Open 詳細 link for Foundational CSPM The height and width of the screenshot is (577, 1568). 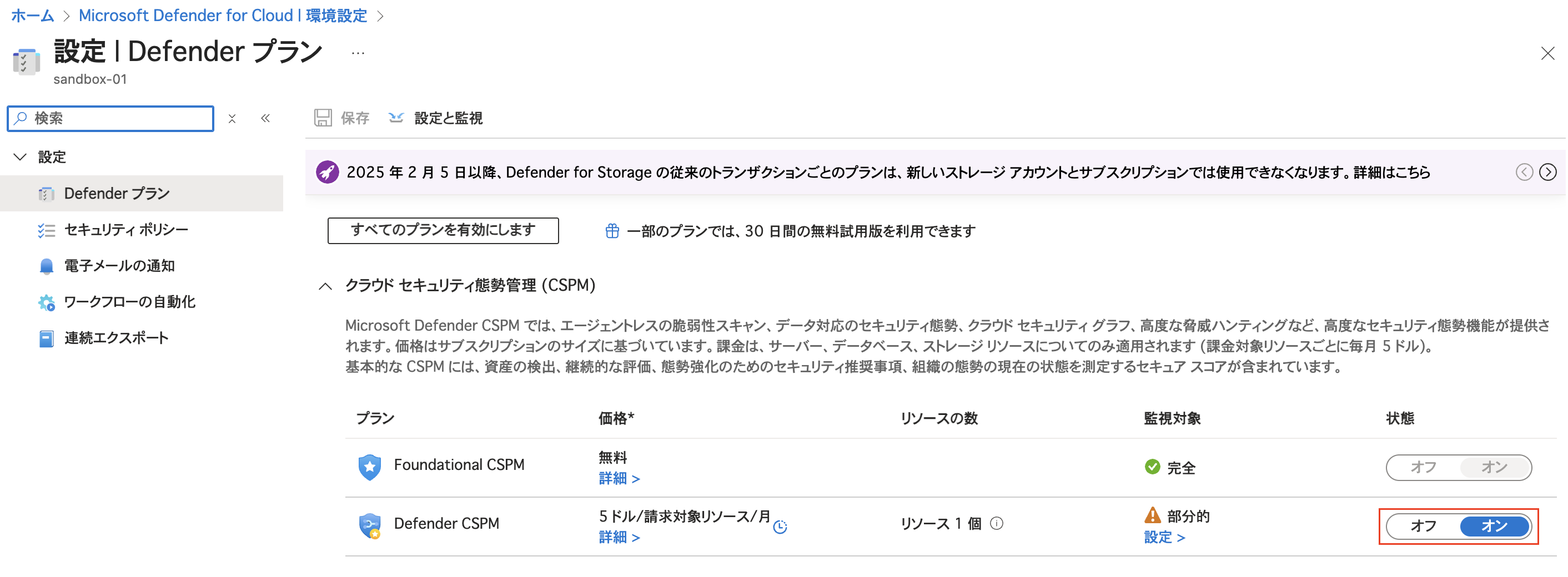click(619, 478)
